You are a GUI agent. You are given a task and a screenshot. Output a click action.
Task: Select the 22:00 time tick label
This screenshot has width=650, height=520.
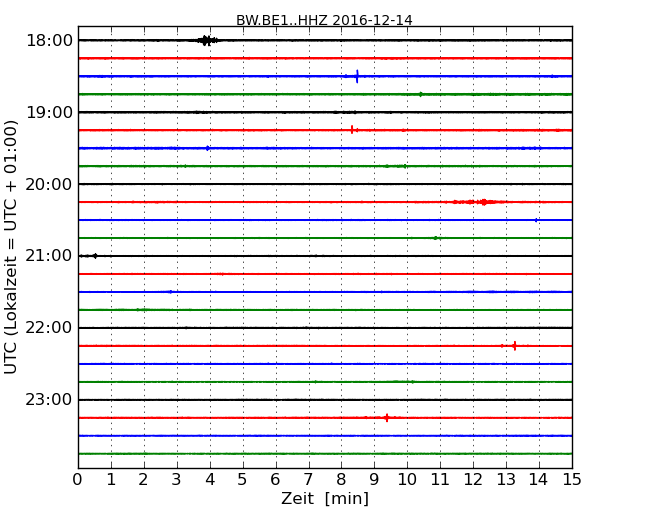tap(49, 328)
